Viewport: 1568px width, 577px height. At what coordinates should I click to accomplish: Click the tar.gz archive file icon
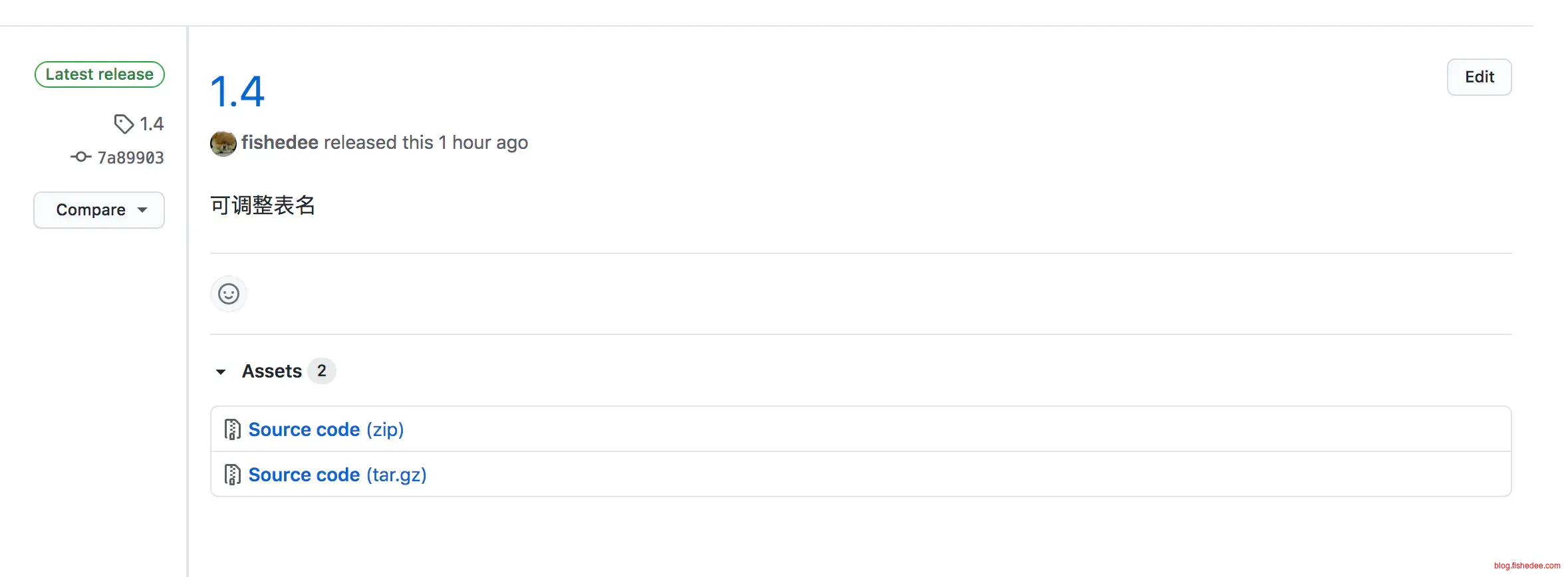pyautogui.click(x=232, y=475)
